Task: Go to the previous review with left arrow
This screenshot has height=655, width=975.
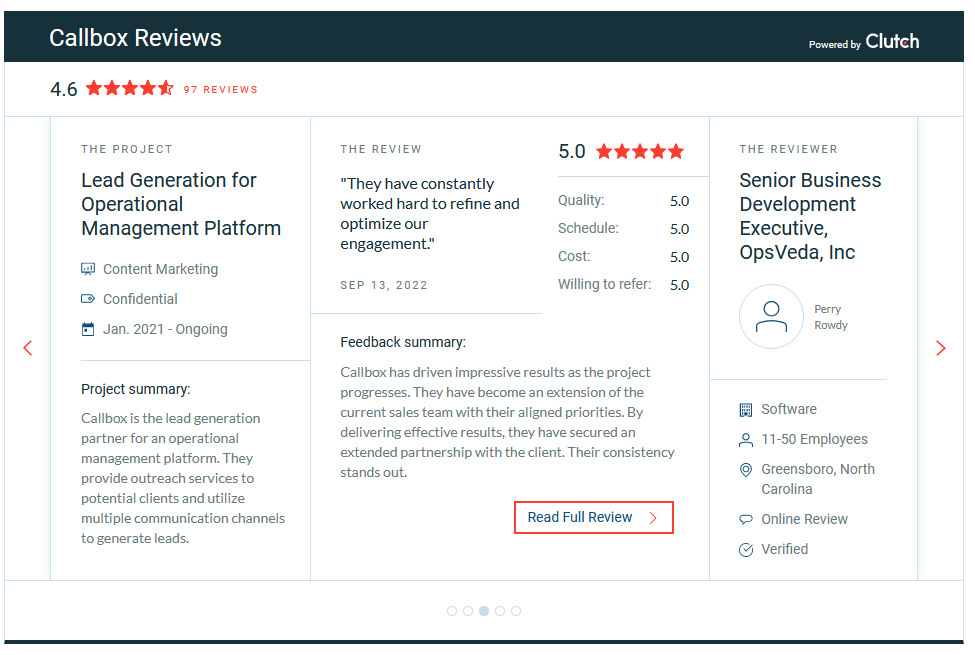Action: tap(27, 348)
